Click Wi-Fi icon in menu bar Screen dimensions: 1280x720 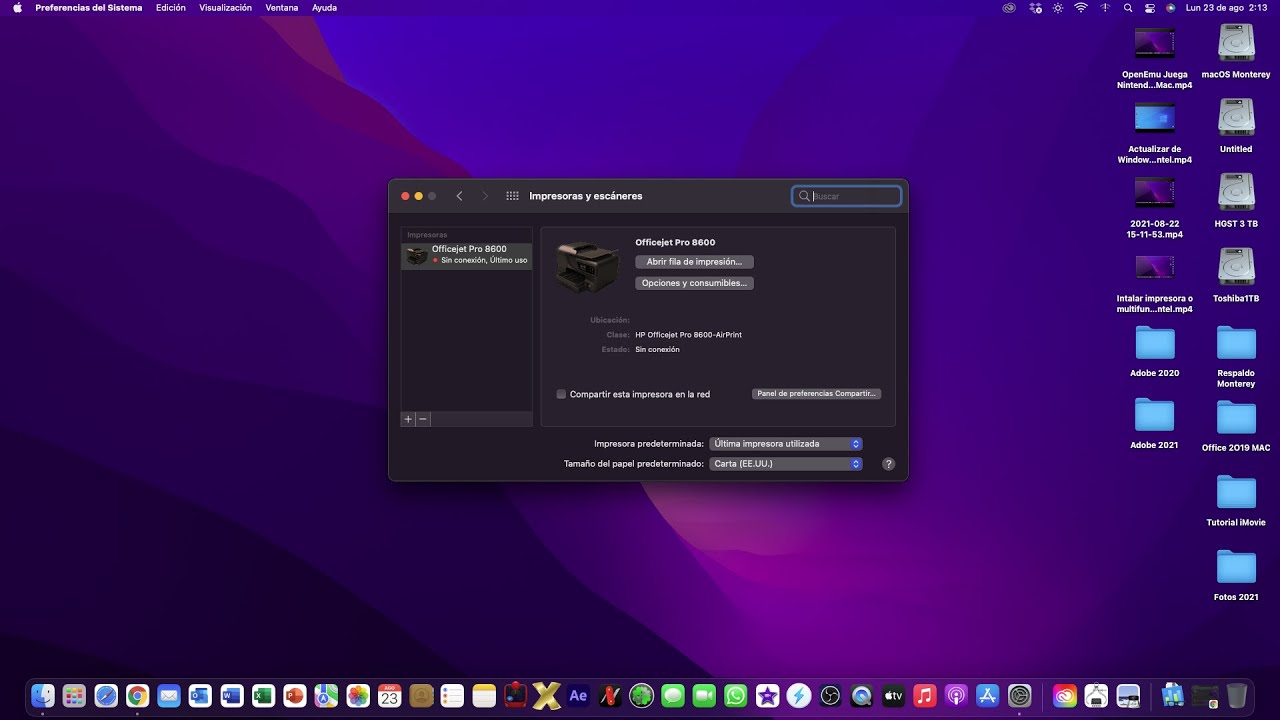coord(1081,7)
